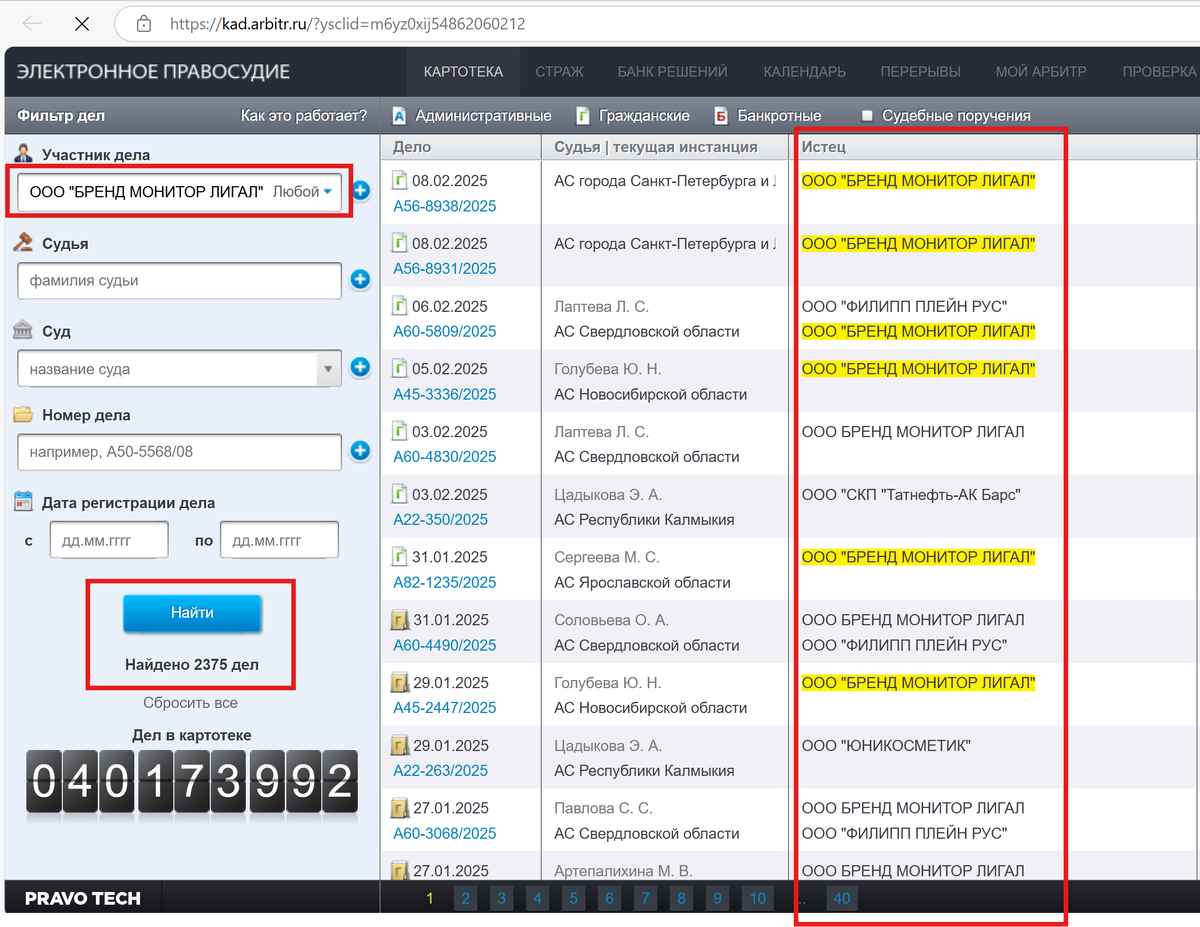Go to results page 2

click(466, 898)
